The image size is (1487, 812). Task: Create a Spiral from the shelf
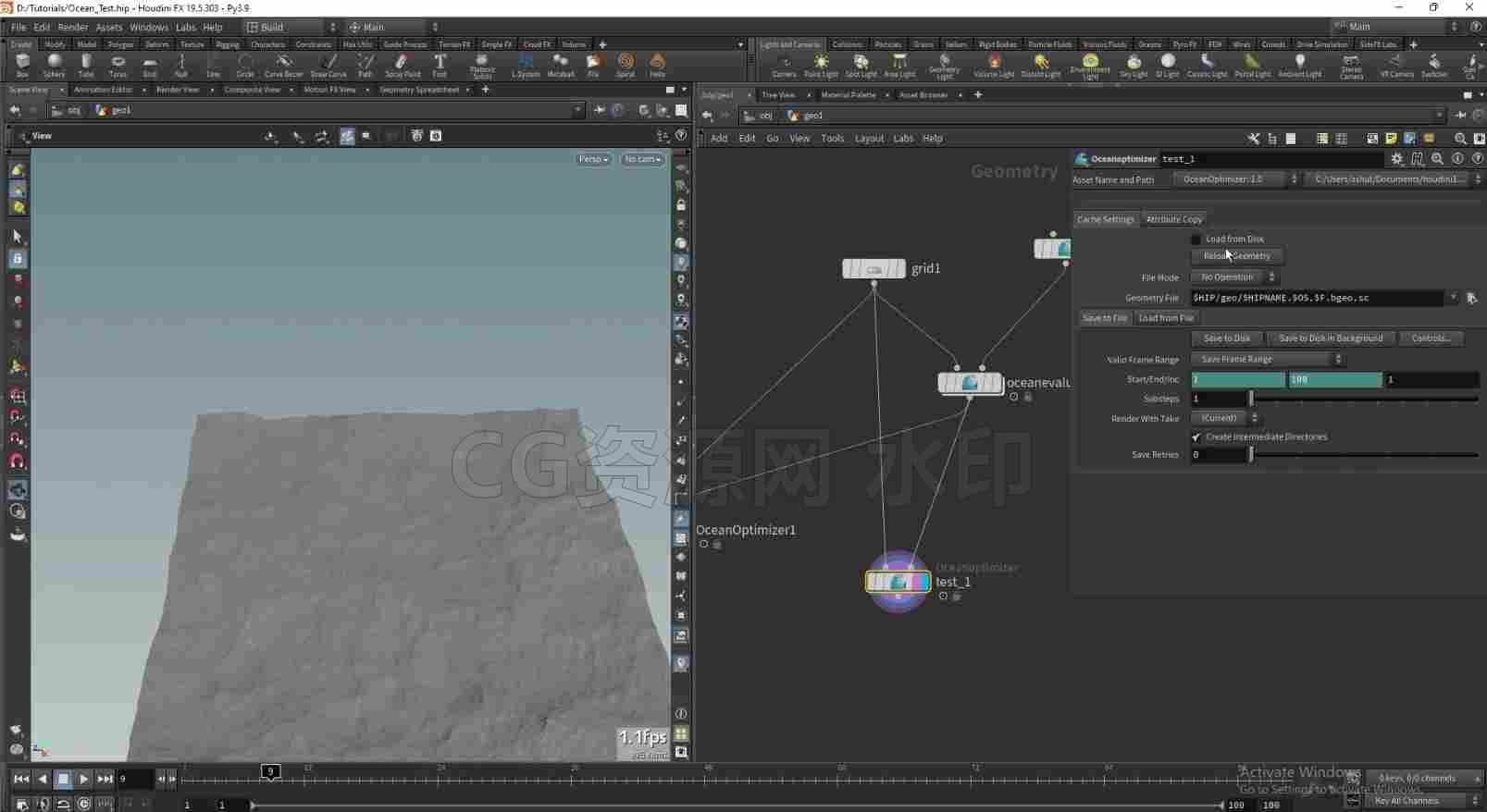coord(626,65)
